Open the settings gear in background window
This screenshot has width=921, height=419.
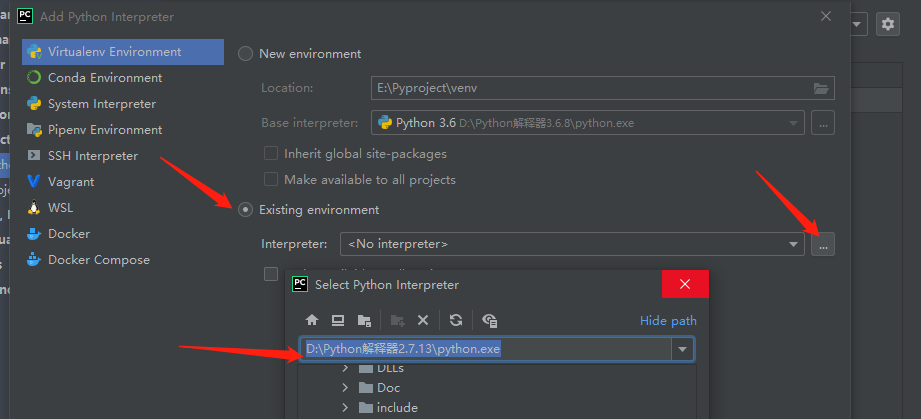pyautogui.click(x=888, y=24)
